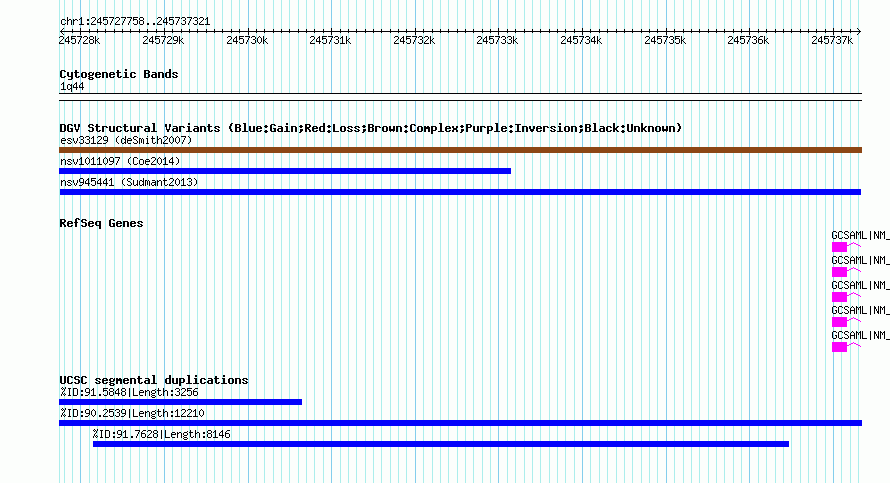
Task: Click the ruler's right end arrow
Action: tap(859, 31)
